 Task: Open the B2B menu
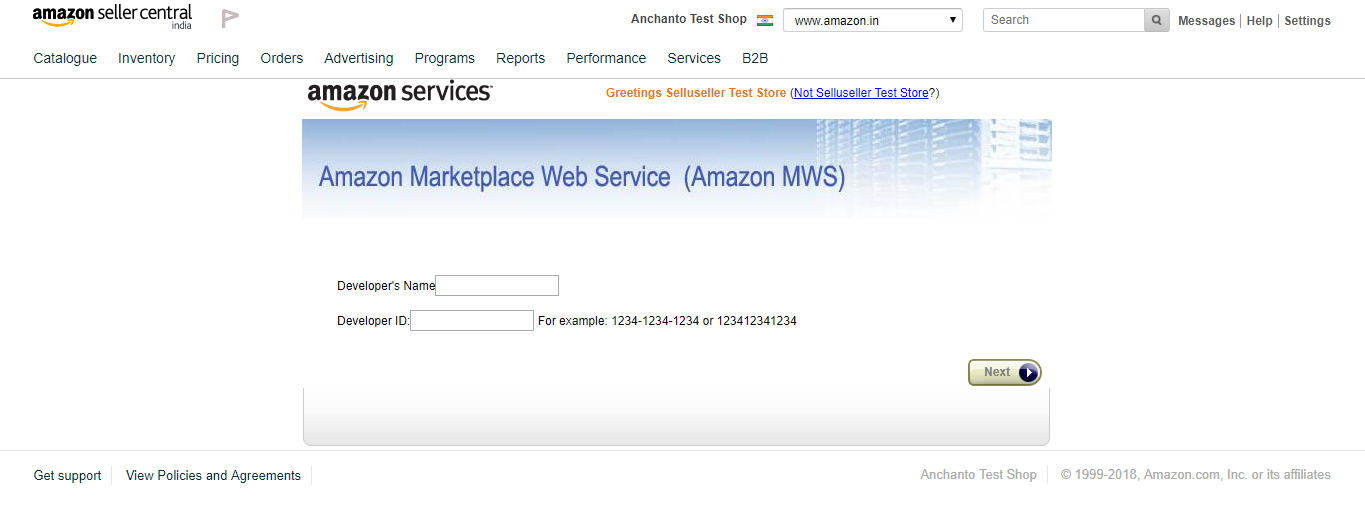[755, 58]
